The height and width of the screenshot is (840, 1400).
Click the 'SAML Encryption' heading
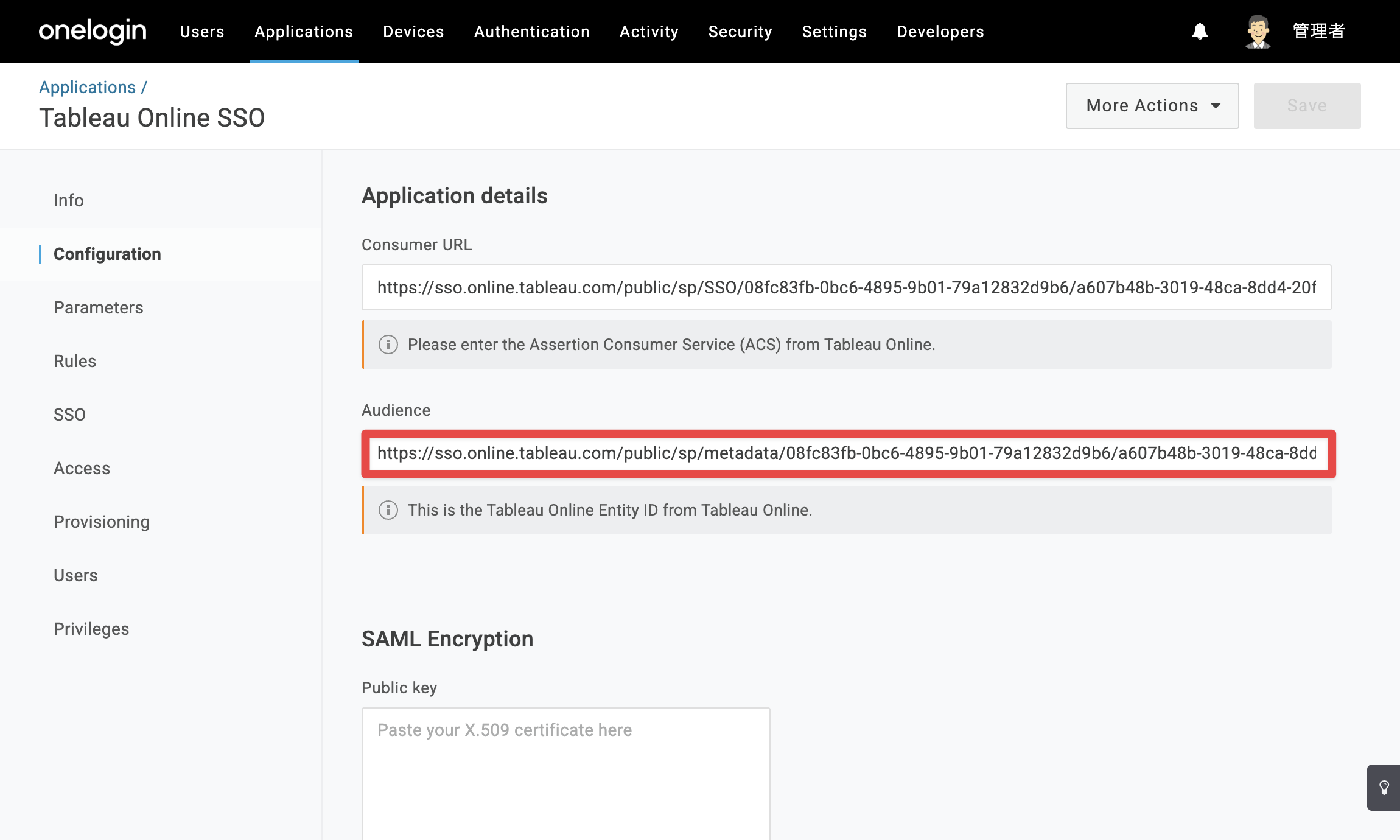(447, 639)
